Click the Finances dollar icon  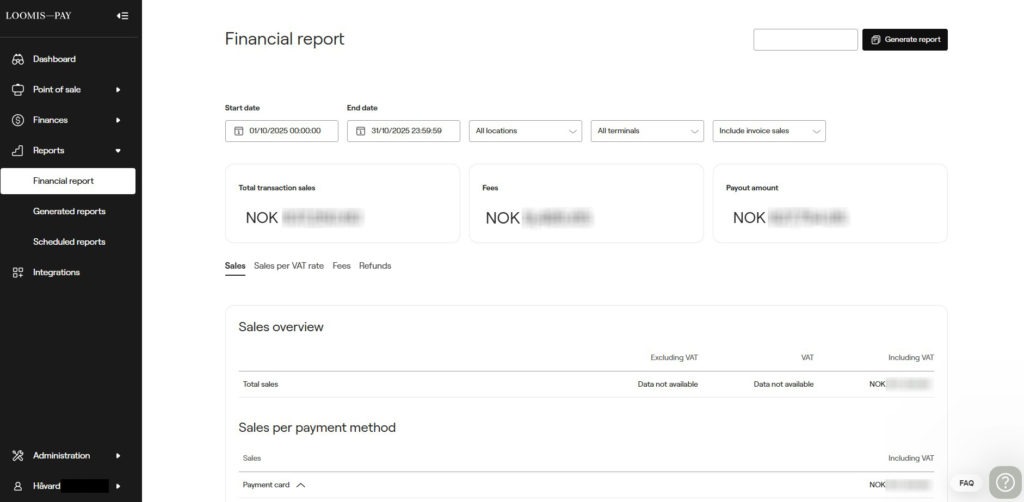[x=18, y=120]
